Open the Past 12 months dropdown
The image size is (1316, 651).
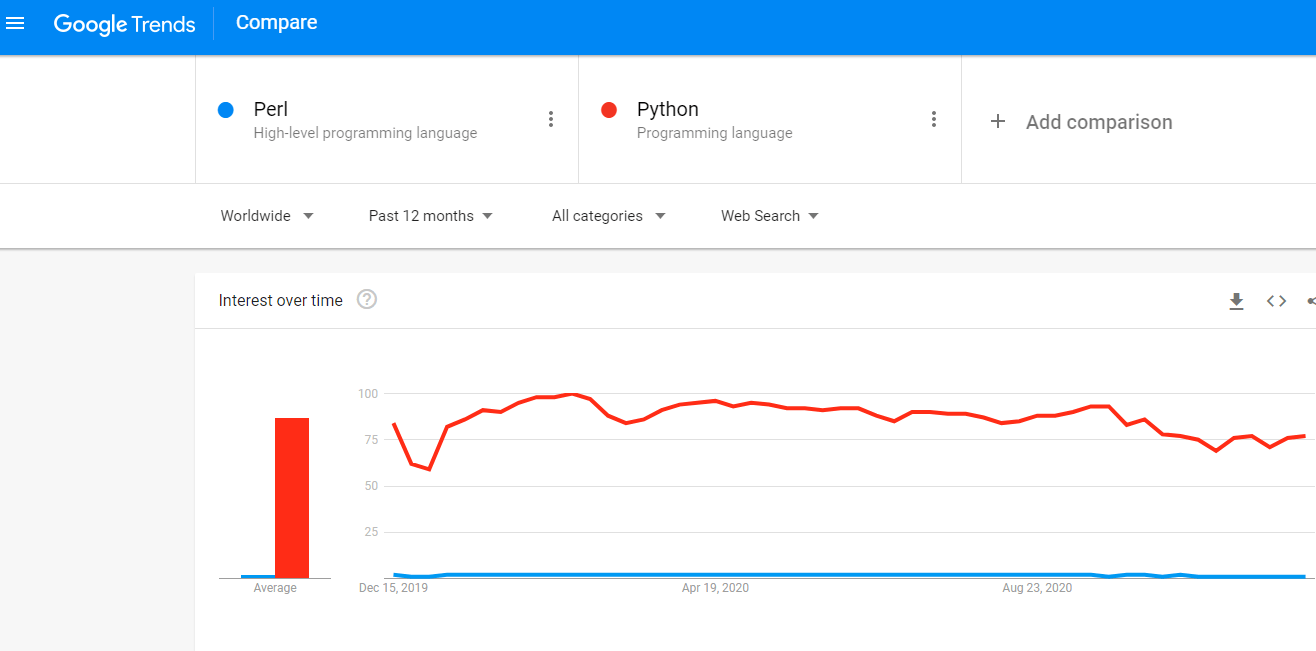click(430, 216)
